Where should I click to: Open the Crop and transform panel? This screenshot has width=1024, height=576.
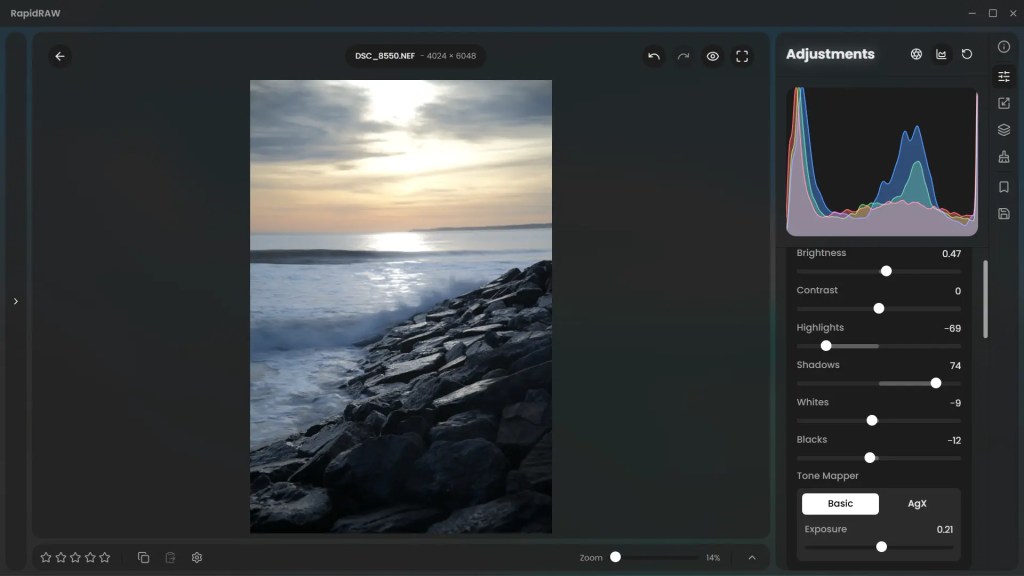tap(1004, 103)
